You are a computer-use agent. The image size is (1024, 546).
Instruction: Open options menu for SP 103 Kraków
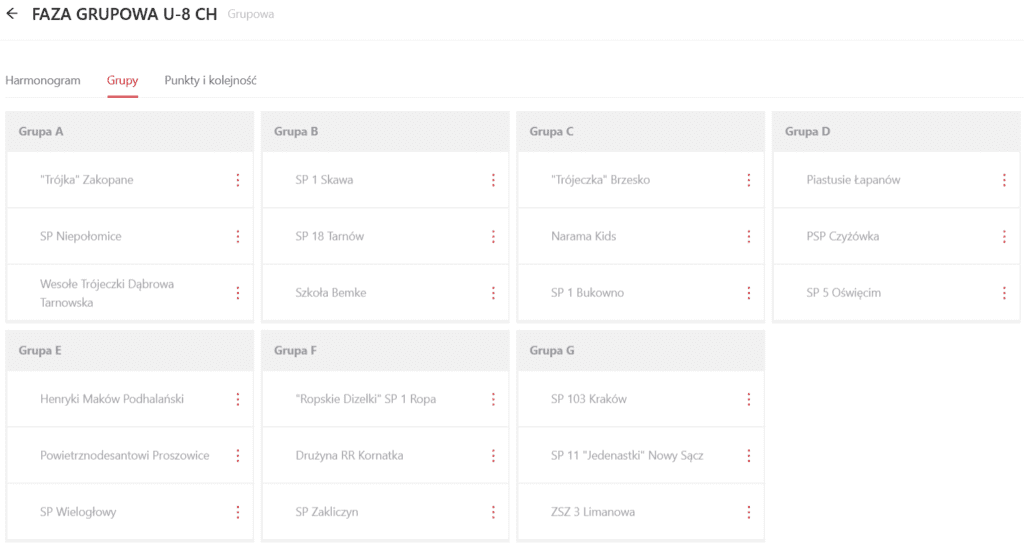pyautogui.click(x=749, y=399)
